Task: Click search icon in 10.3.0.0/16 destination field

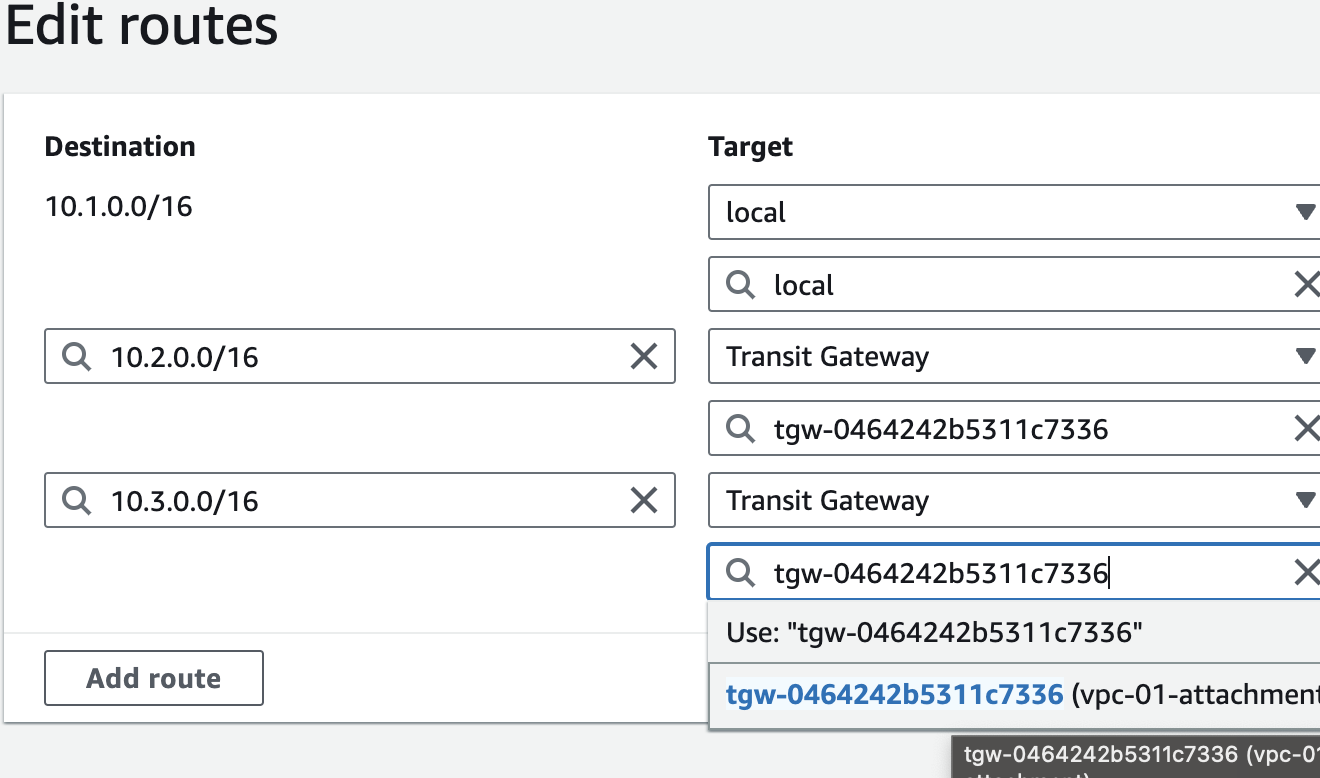Action: [77, 501]
